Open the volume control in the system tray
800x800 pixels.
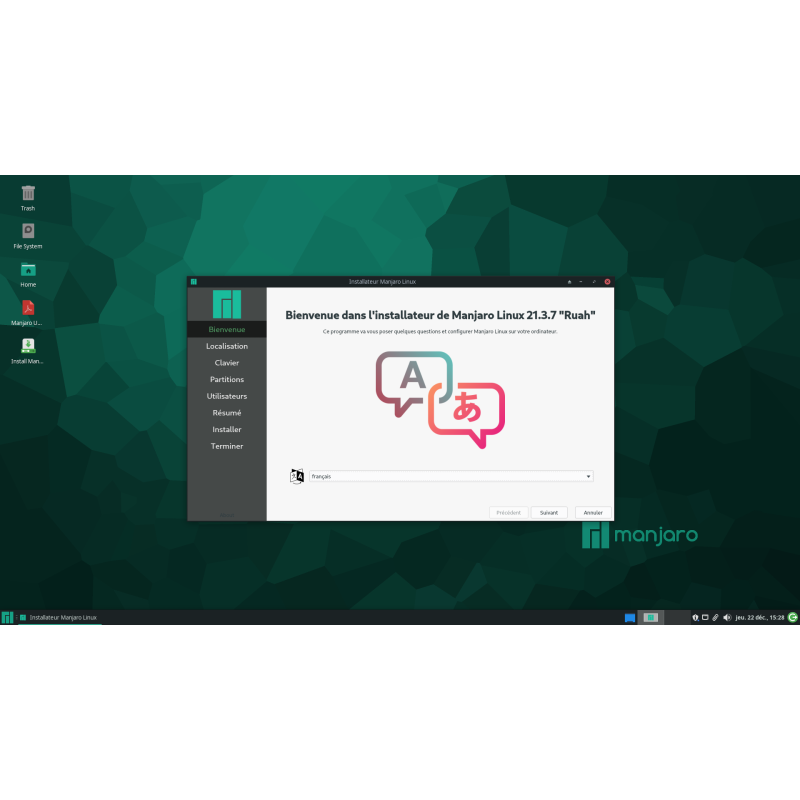pos(728,617)
